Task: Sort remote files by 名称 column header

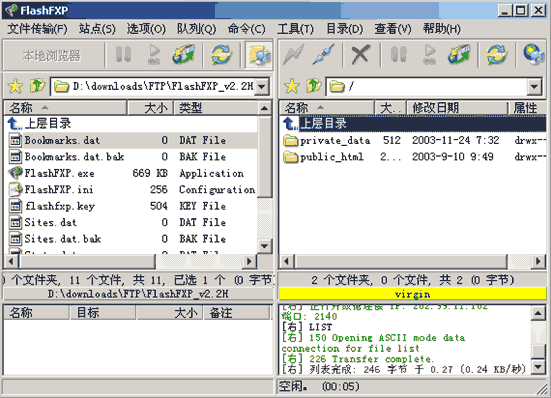Action: pyautogui.click(x=327, y=108)
